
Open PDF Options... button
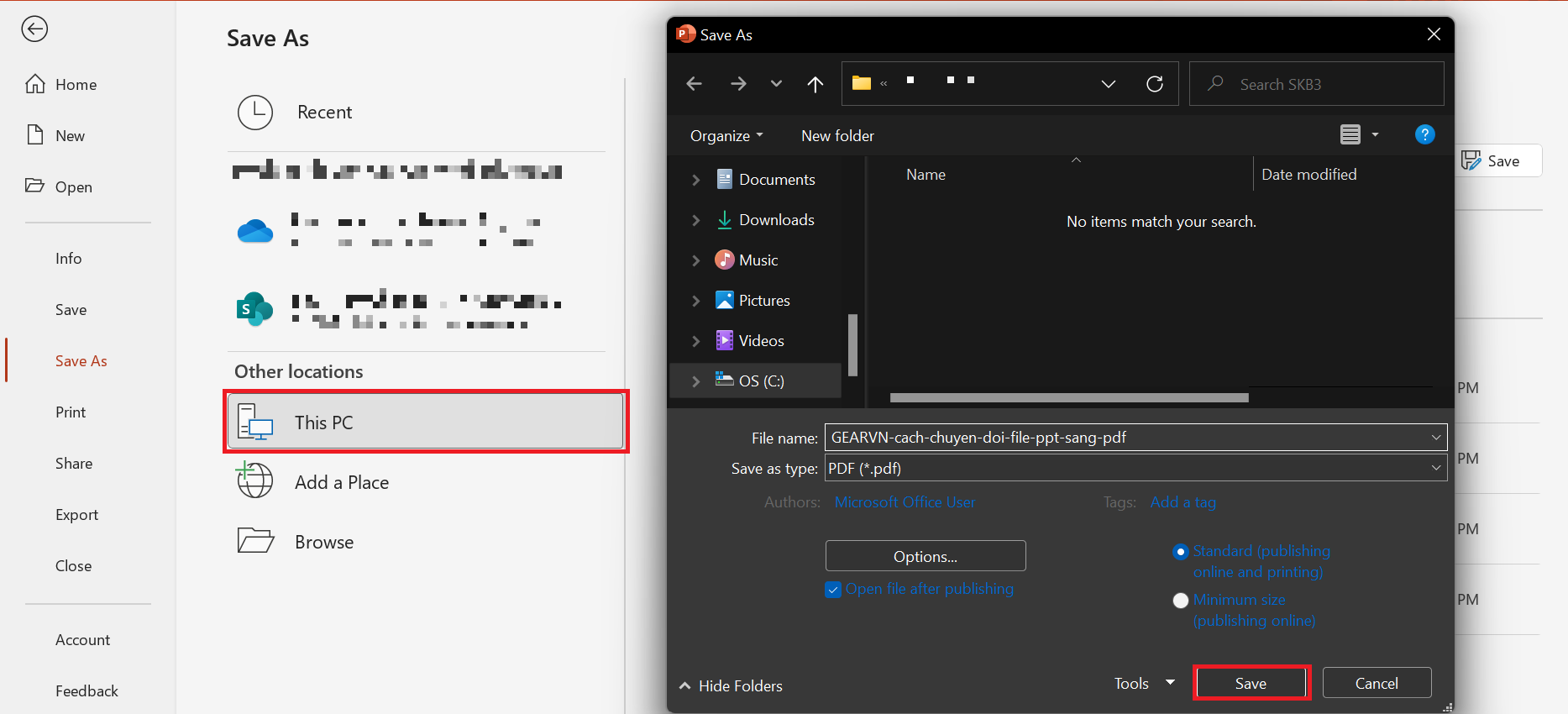(x=926, y=556)
